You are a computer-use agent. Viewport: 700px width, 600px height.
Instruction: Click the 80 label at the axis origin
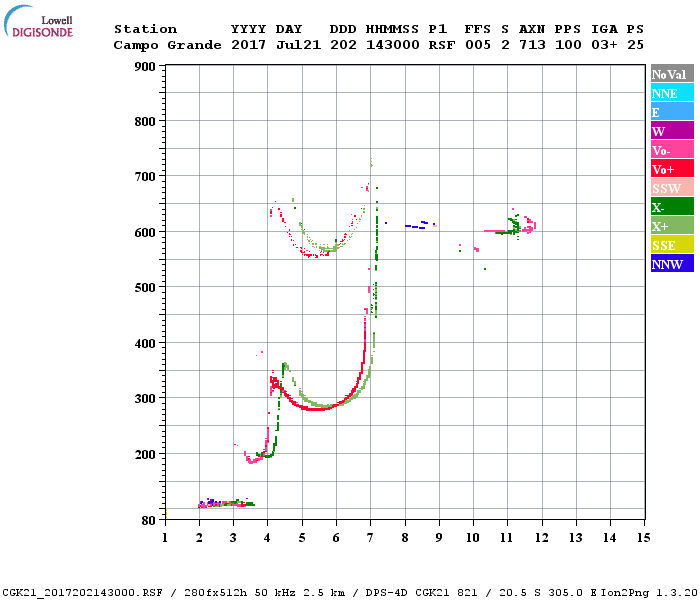coord(147,520)
